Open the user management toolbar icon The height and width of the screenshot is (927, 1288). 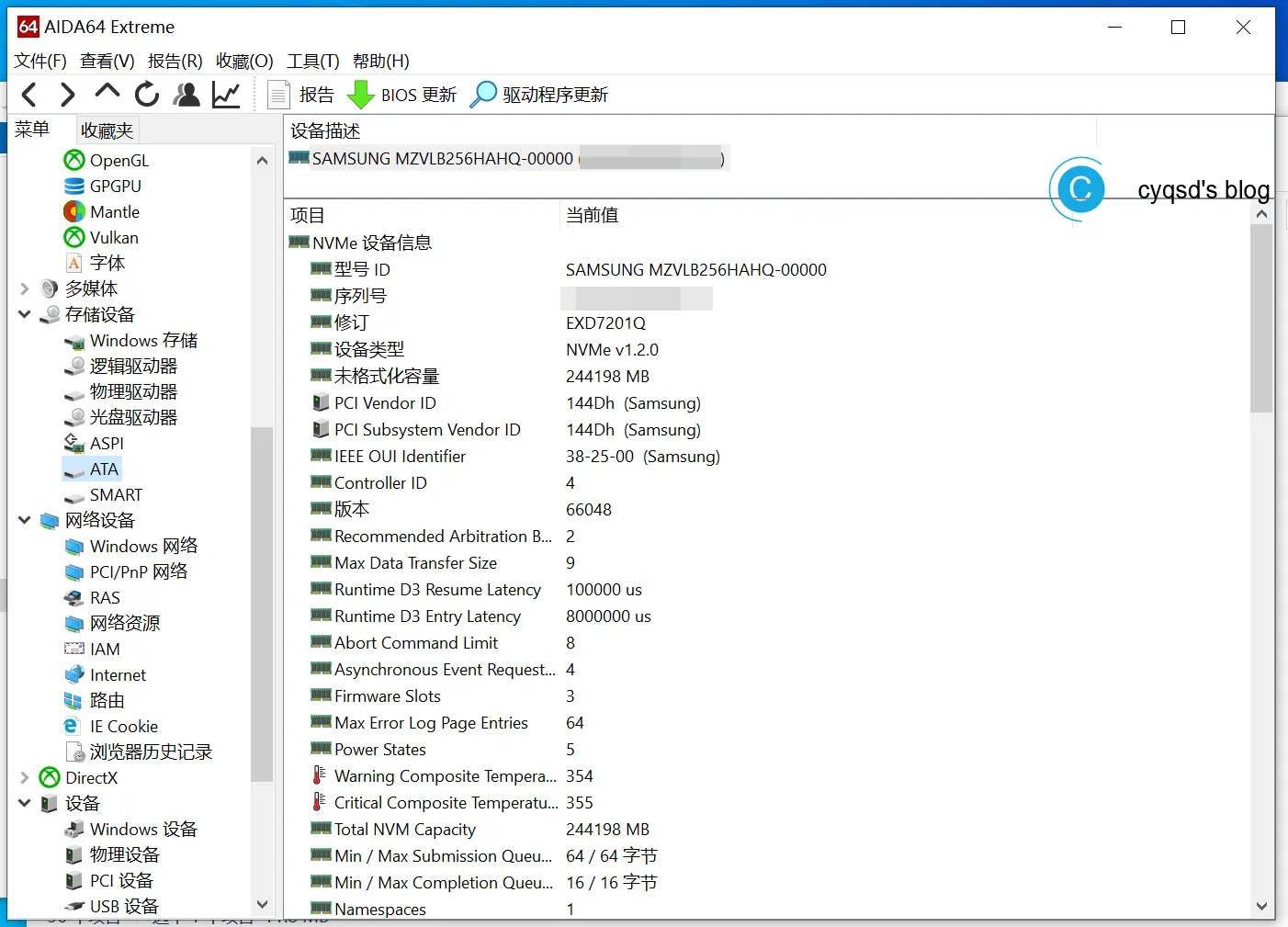[186, 95]
